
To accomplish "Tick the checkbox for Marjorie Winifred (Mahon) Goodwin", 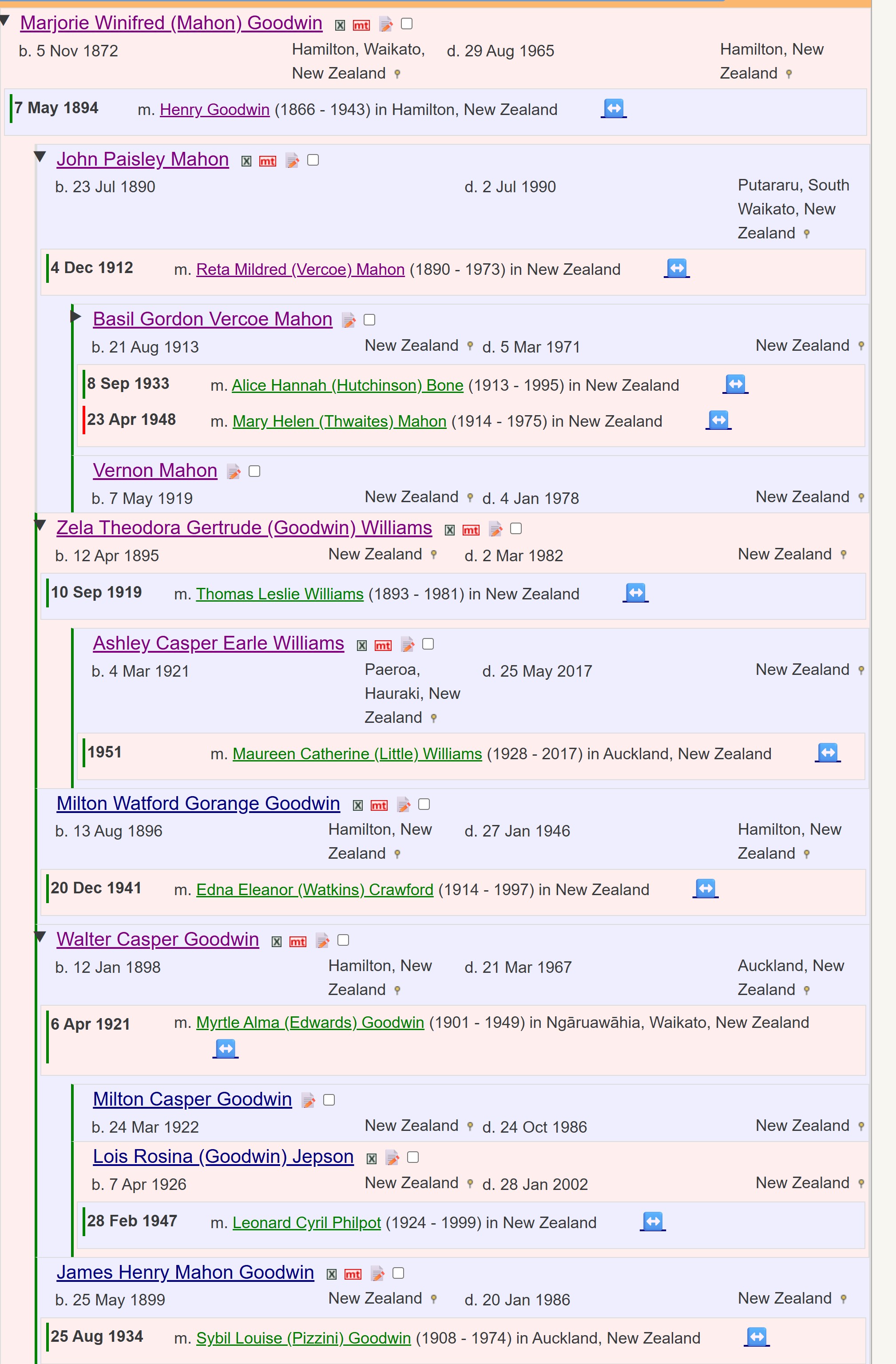I will pos(407,24).
